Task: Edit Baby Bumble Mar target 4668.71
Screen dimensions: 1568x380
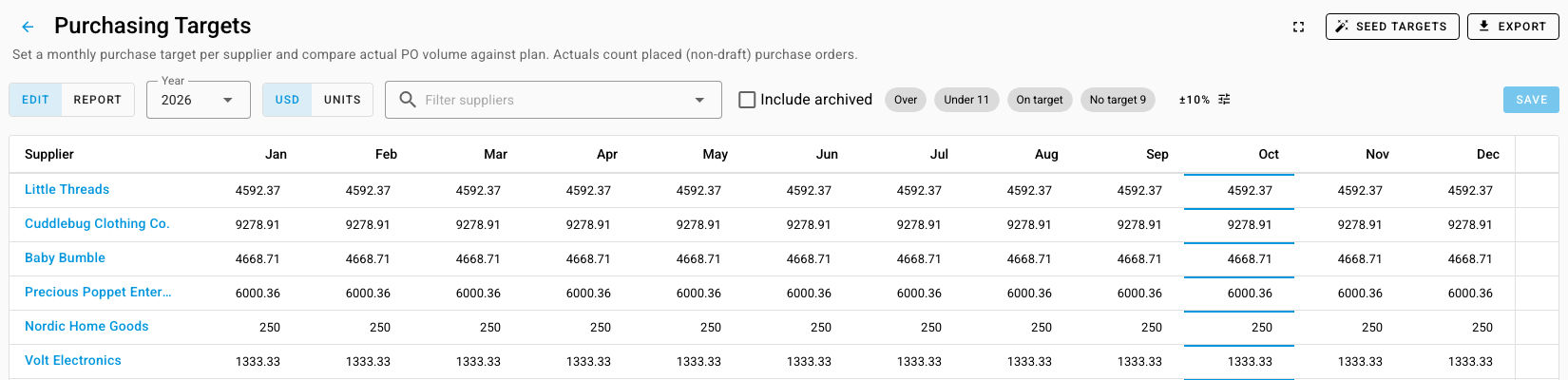Action: pos(478,259)
